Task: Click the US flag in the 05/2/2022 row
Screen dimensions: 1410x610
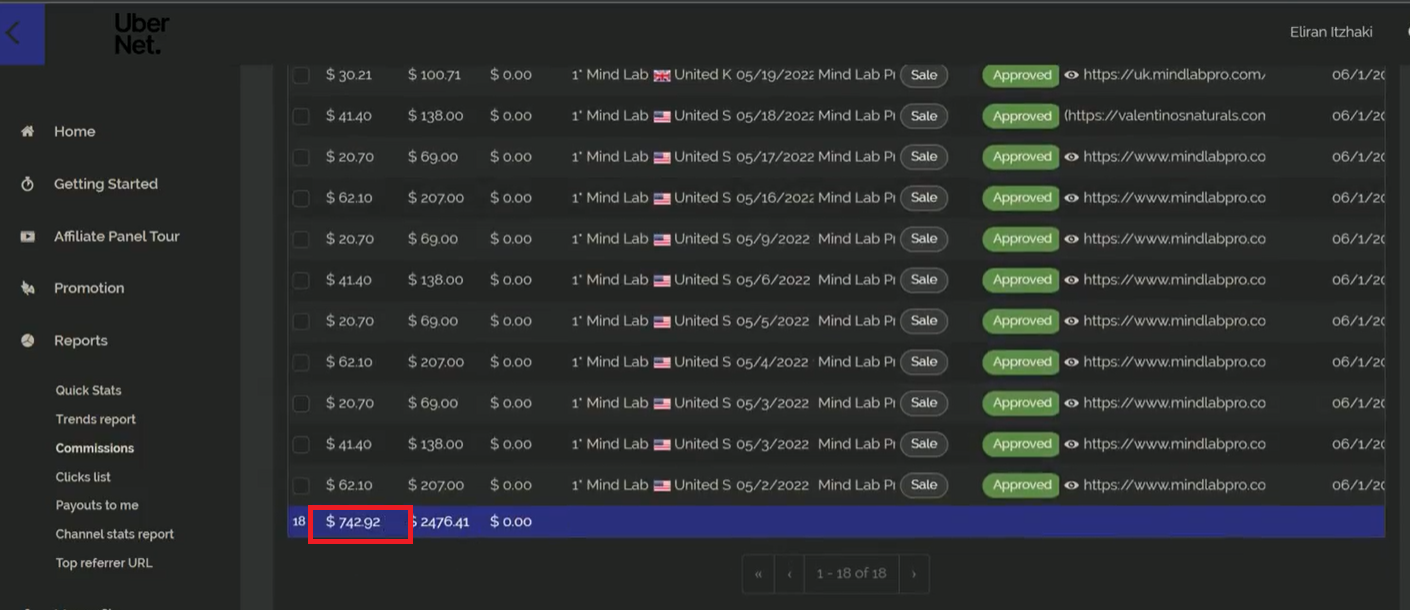Action: [x=662, y=485]
